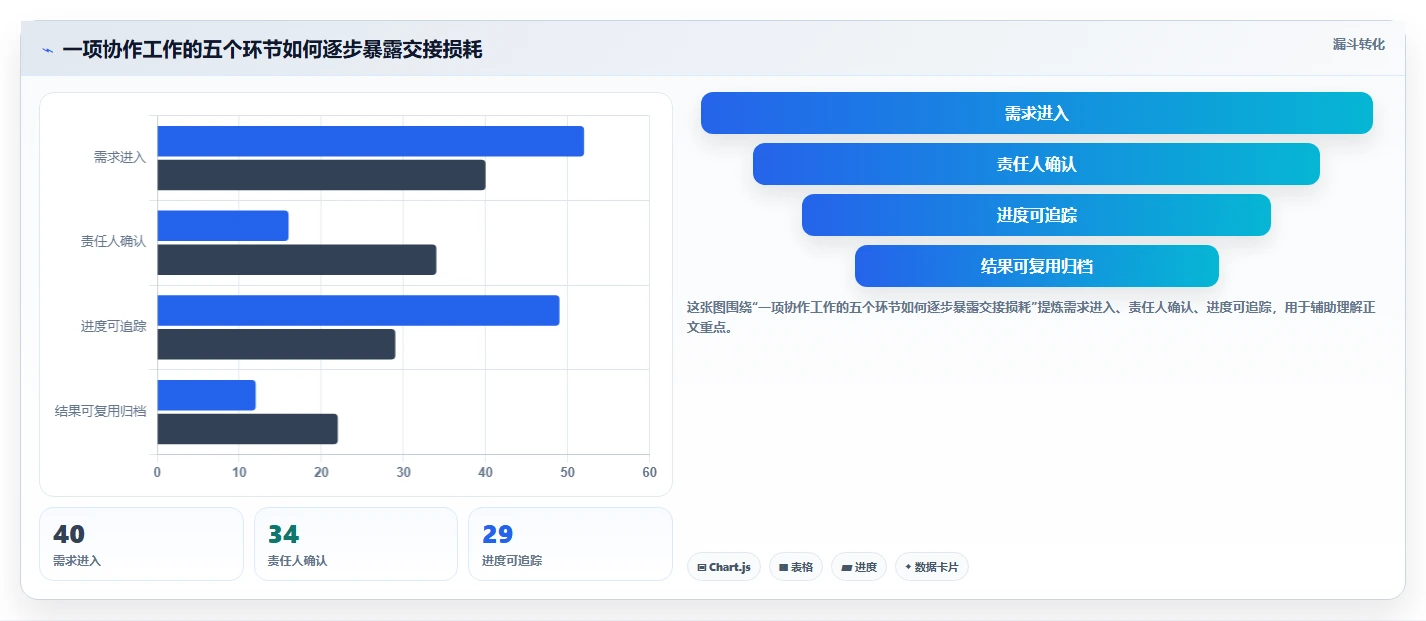Select the 结果可复用归档 funnel stage
Image resolution: width=1426 pixels, height=621 pixels.
1037,266
